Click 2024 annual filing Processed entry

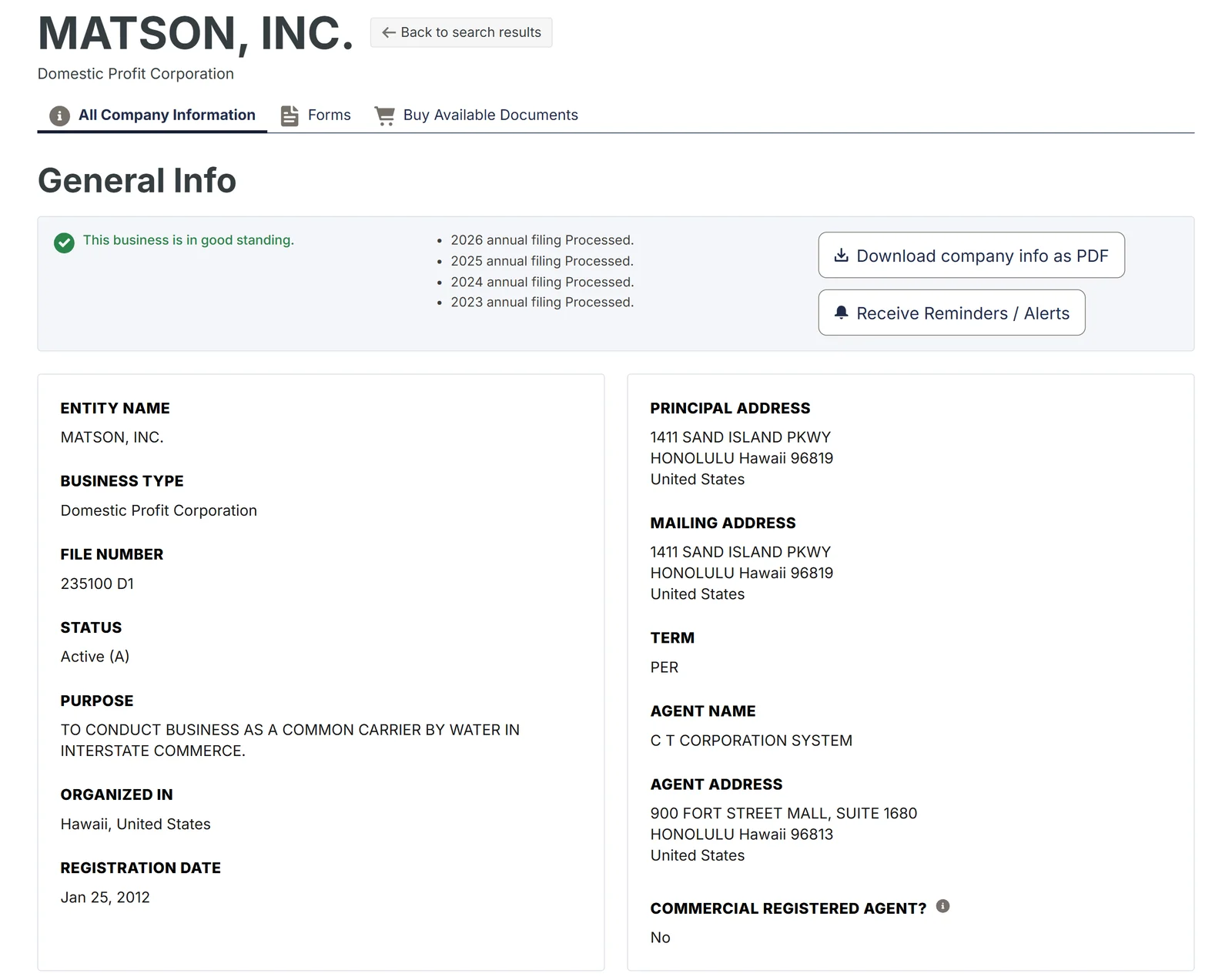pyautogui.click(x=542, y=282)
